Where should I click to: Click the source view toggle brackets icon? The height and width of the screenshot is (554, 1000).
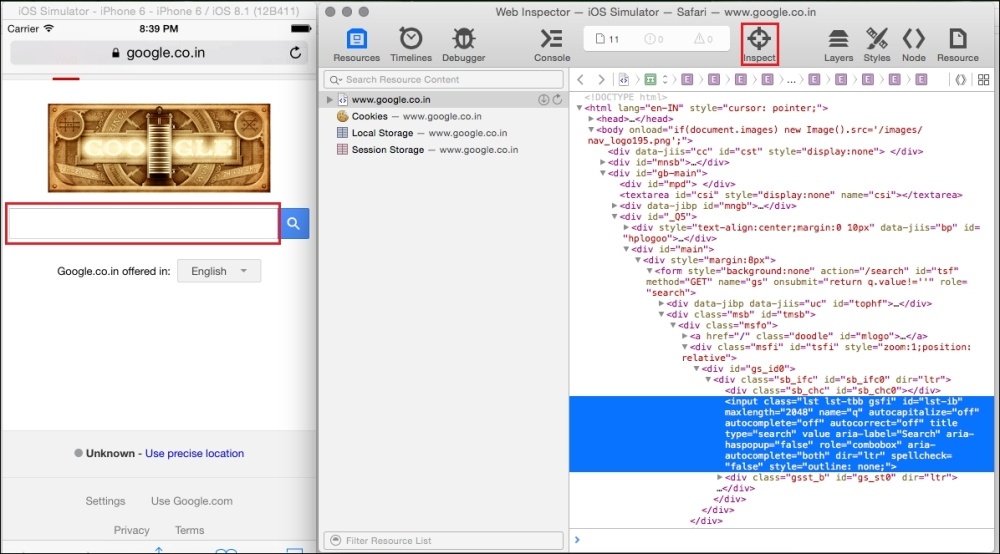(x=960, y=80)
